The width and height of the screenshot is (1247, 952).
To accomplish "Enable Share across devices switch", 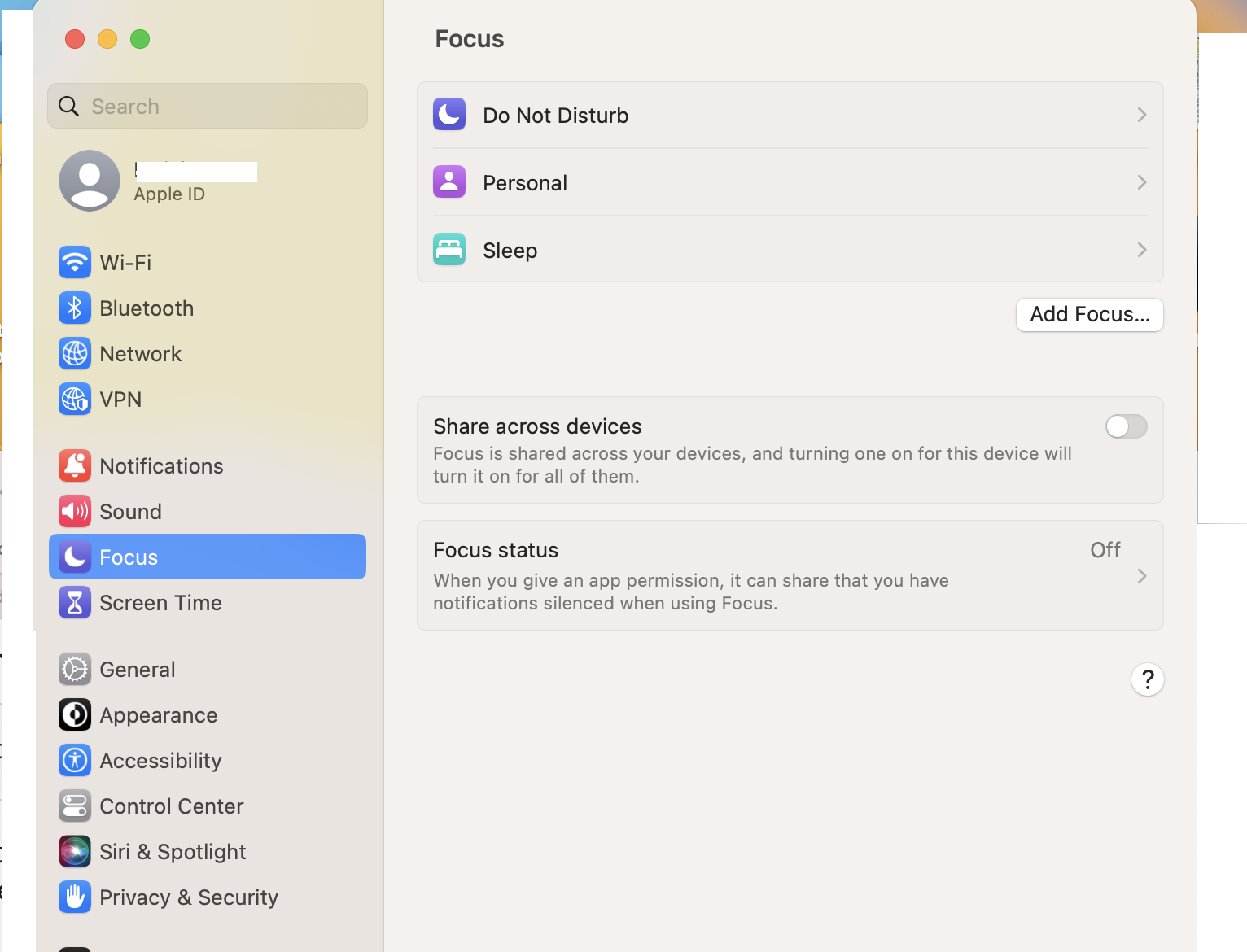I will pos(1127,426).
